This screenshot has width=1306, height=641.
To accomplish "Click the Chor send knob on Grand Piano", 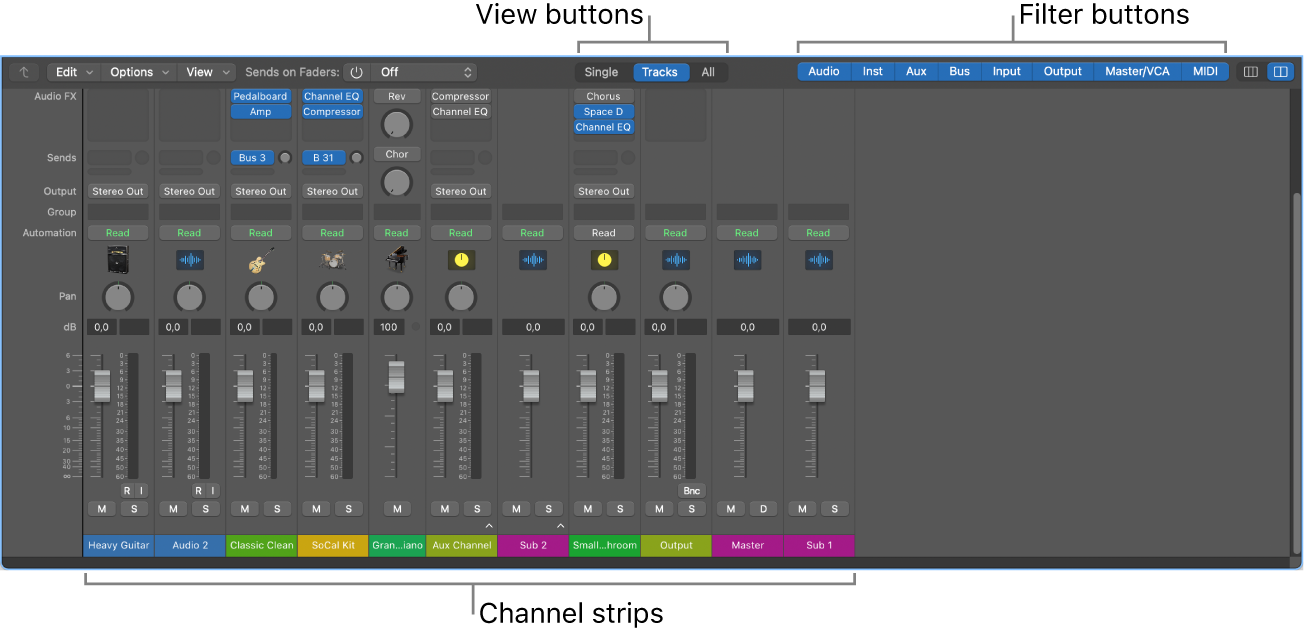I will [x=397, y=181].
